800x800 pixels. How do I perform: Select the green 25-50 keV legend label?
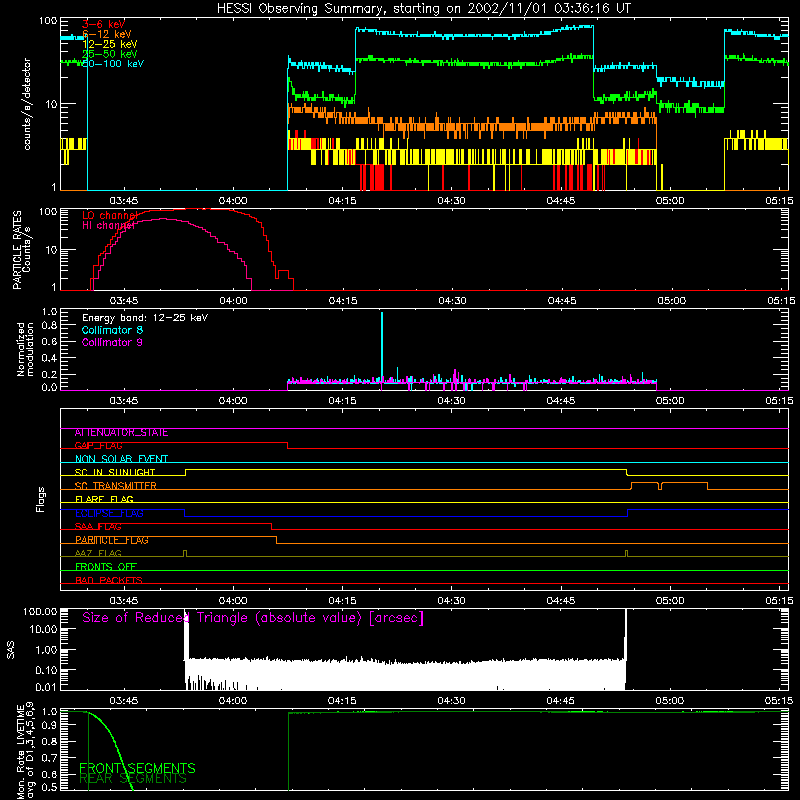click(109, 54)
